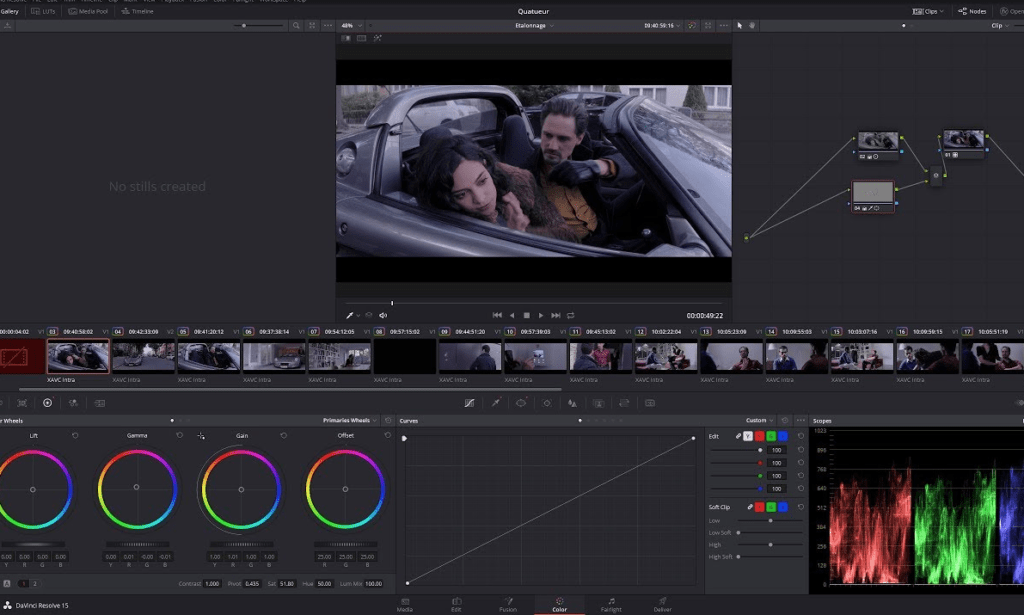The image size is (1024, 615).
Task: Reset the Gain color wheel
Action: point(283,435)
